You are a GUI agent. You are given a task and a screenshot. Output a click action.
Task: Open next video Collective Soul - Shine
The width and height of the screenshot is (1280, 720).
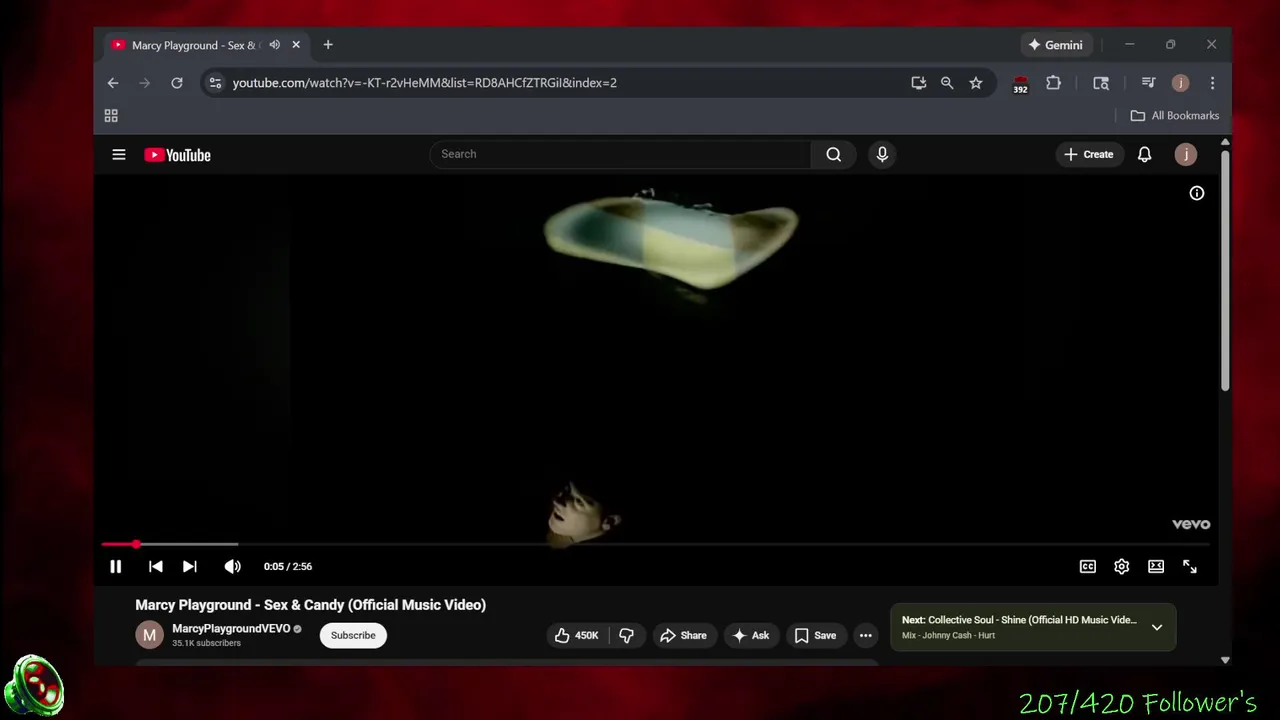1019,620
